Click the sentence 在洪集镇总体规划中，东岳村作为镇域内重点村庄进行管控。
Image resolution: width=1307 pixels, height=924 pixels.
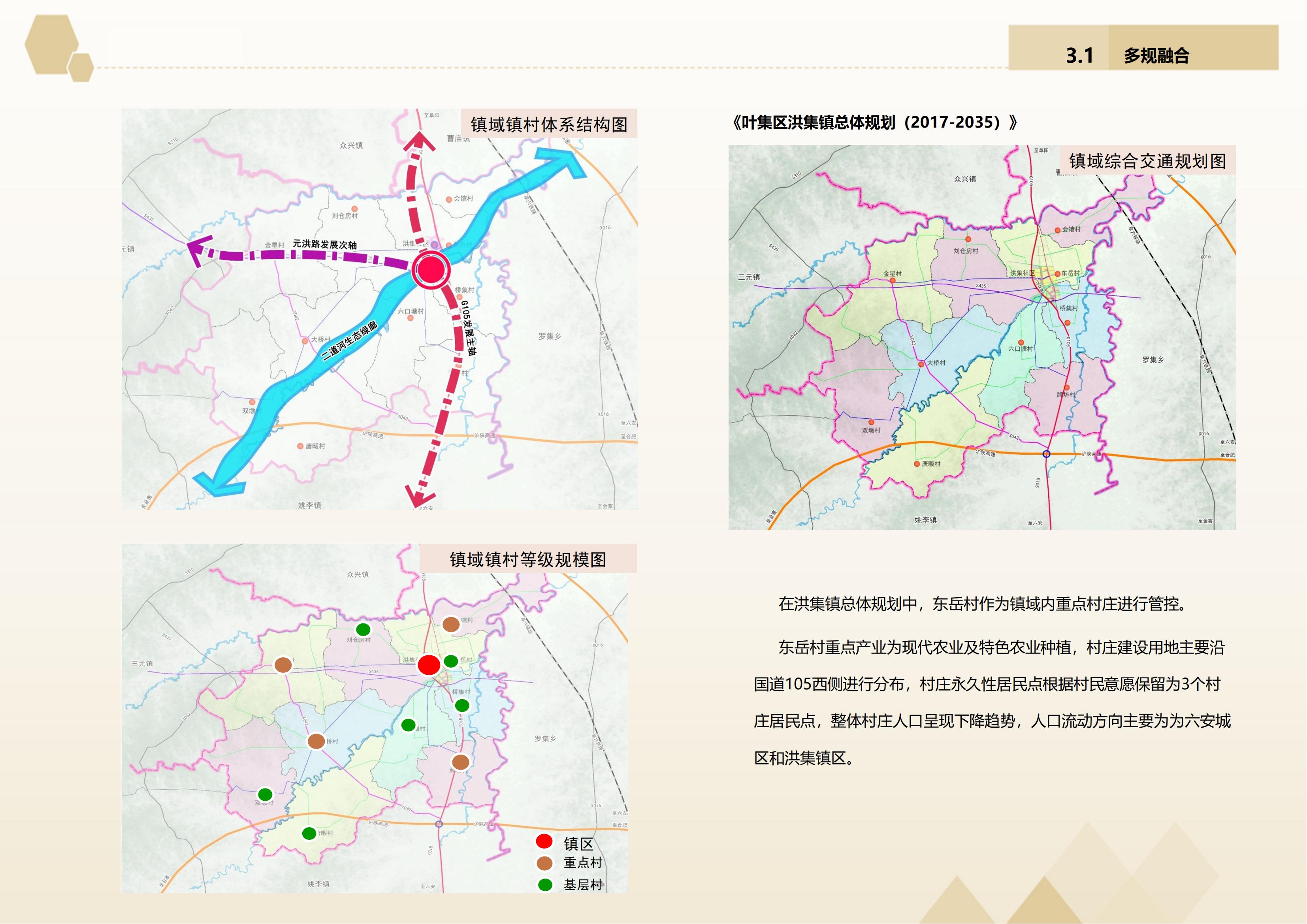pos(986,604)
